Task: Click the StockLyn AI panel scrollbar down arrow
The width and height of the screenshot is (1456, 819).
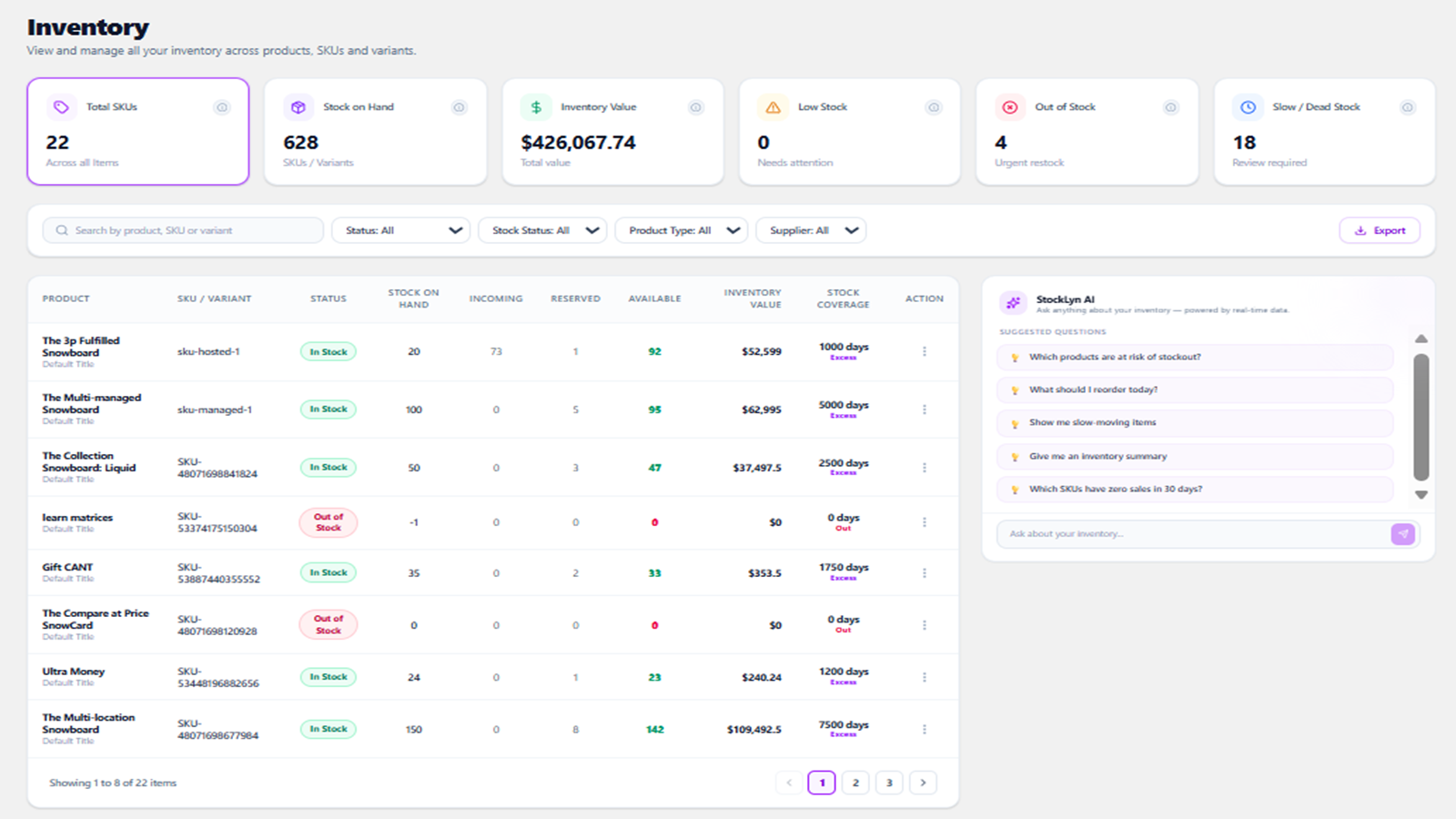Action: (1421, 495)
